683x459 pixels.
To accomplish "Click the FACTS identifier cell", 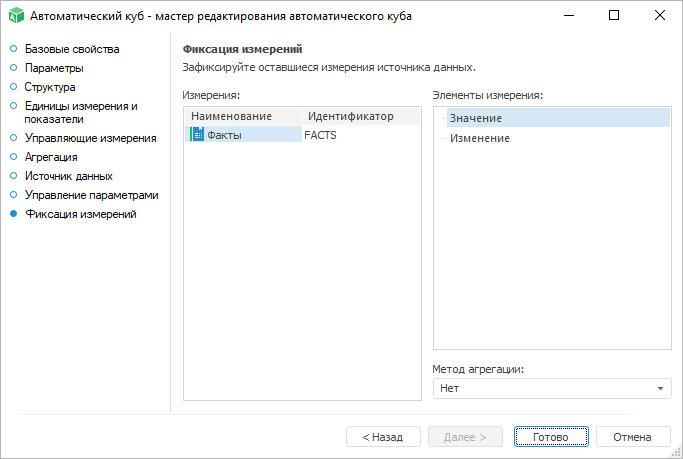I will point(320,135).
